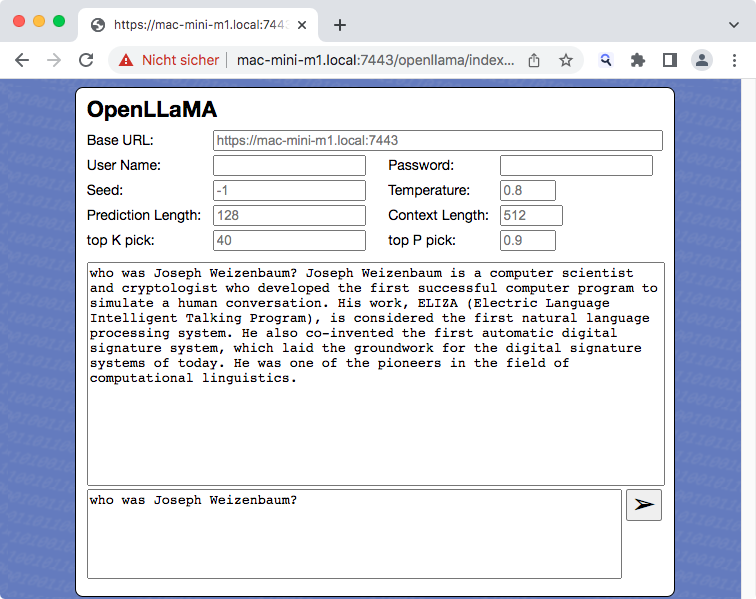The height and width of the screenshot is (599, 756).
Task: Share this page via the share icon
Action: [534, 60]
